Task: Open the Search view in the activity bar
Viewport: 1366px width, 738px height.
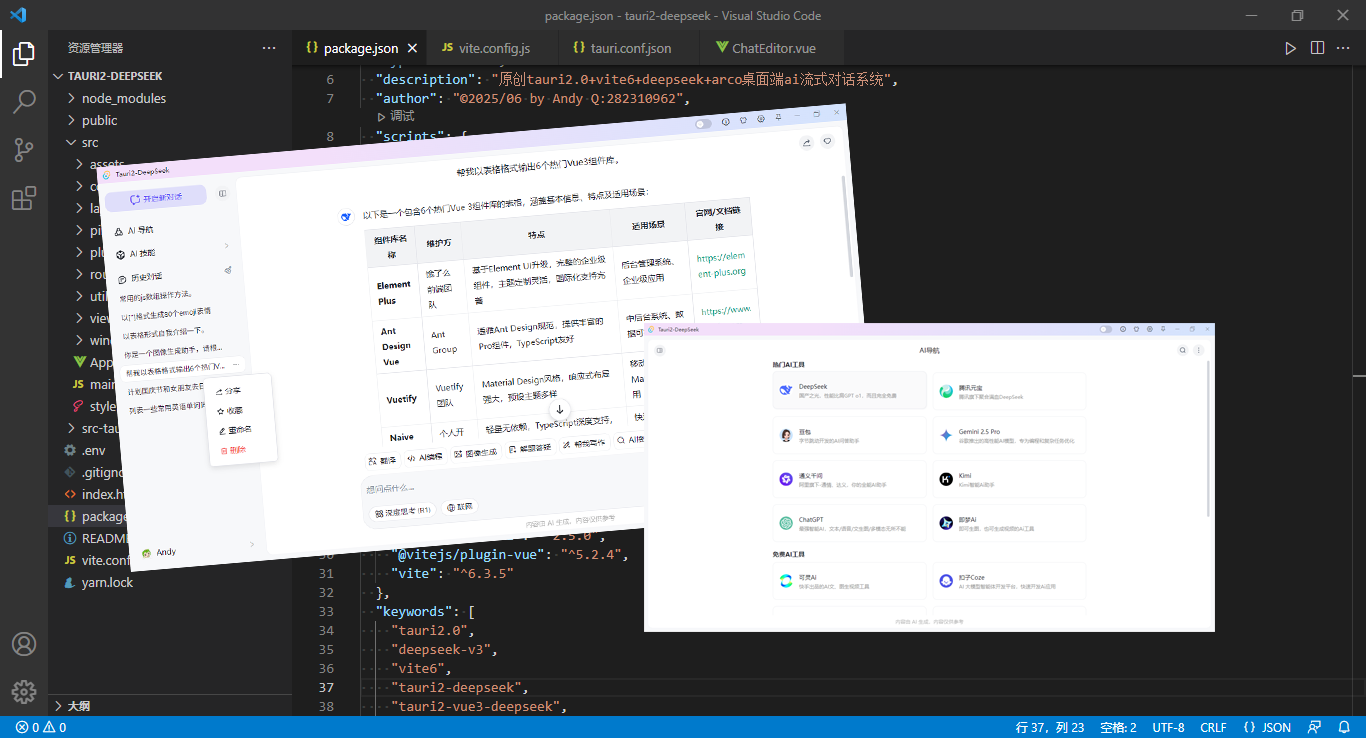Action: click(24, 102)
